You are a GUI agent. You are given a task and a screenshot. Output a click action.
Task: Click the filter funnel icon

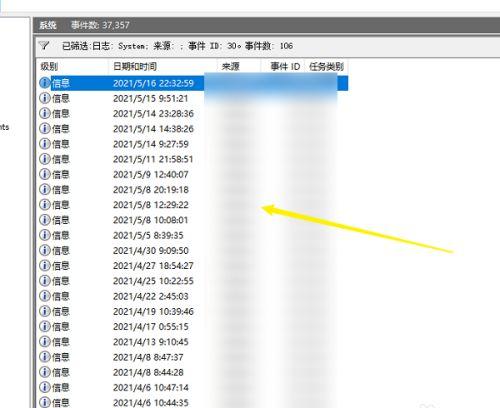point(44,45)
